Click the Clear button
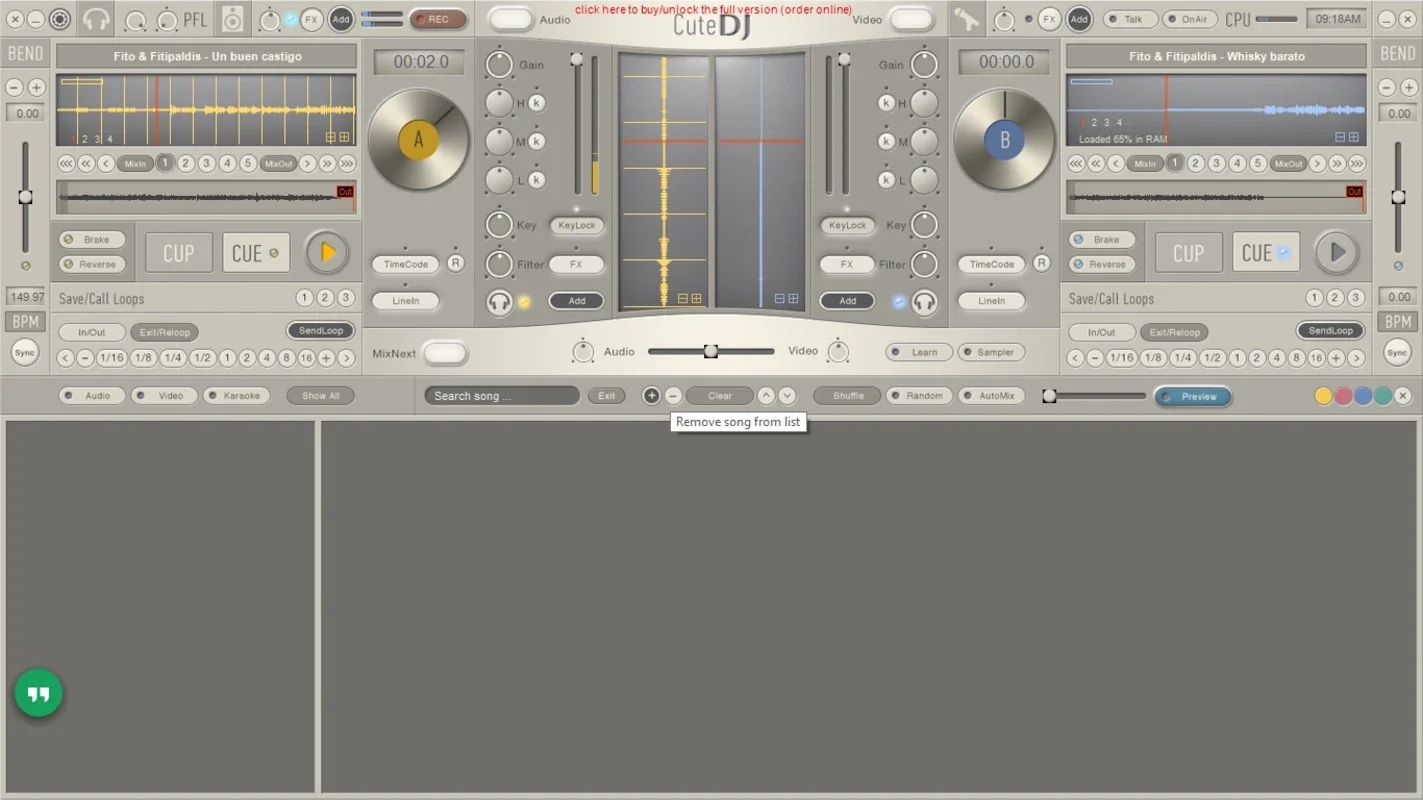Viewport: 1423px width, 800px height. (720, 396)
